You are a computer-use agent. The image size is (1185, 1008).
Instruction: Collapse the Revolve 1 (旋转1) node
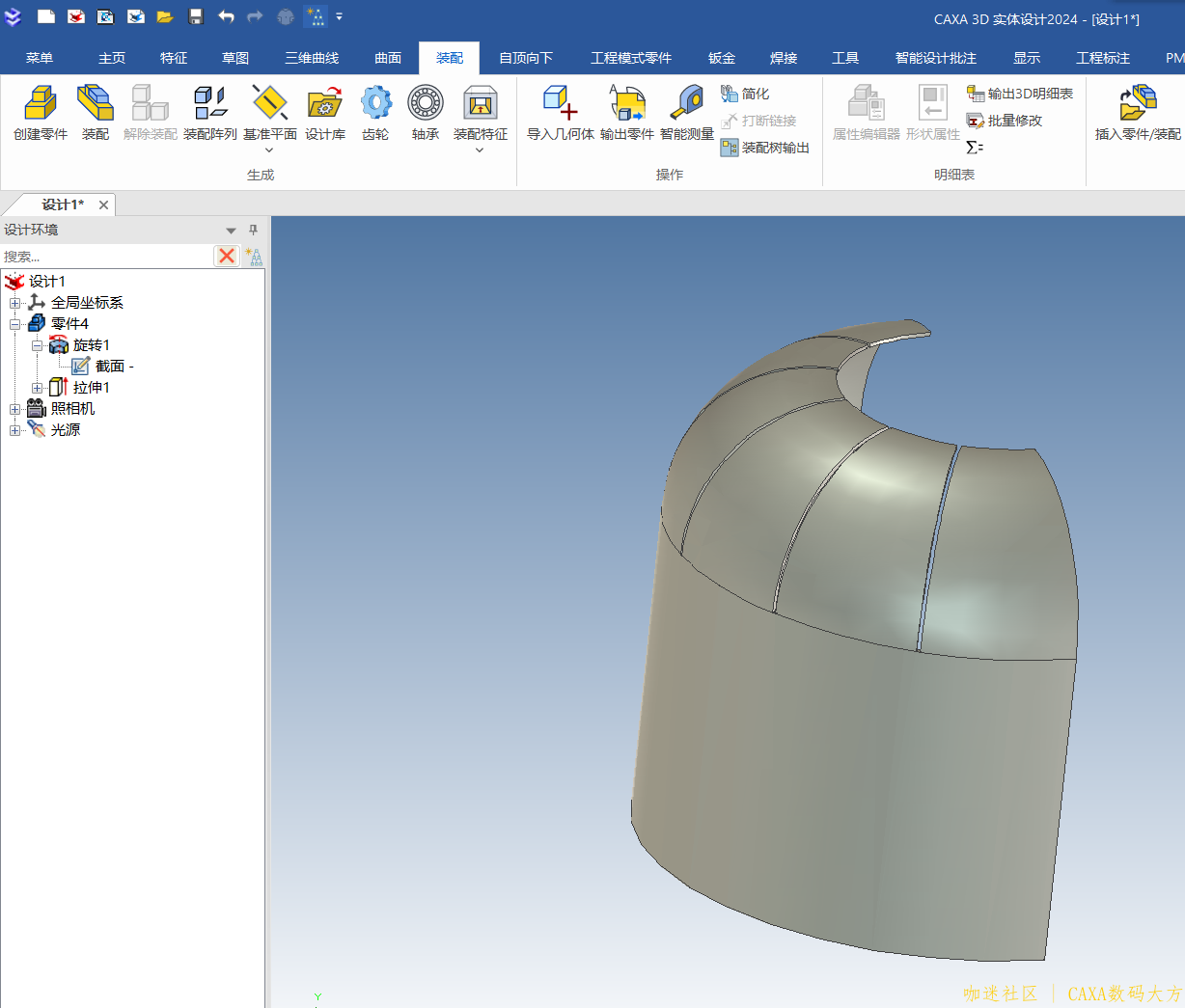pyautogui.click(x=37, y=345)
